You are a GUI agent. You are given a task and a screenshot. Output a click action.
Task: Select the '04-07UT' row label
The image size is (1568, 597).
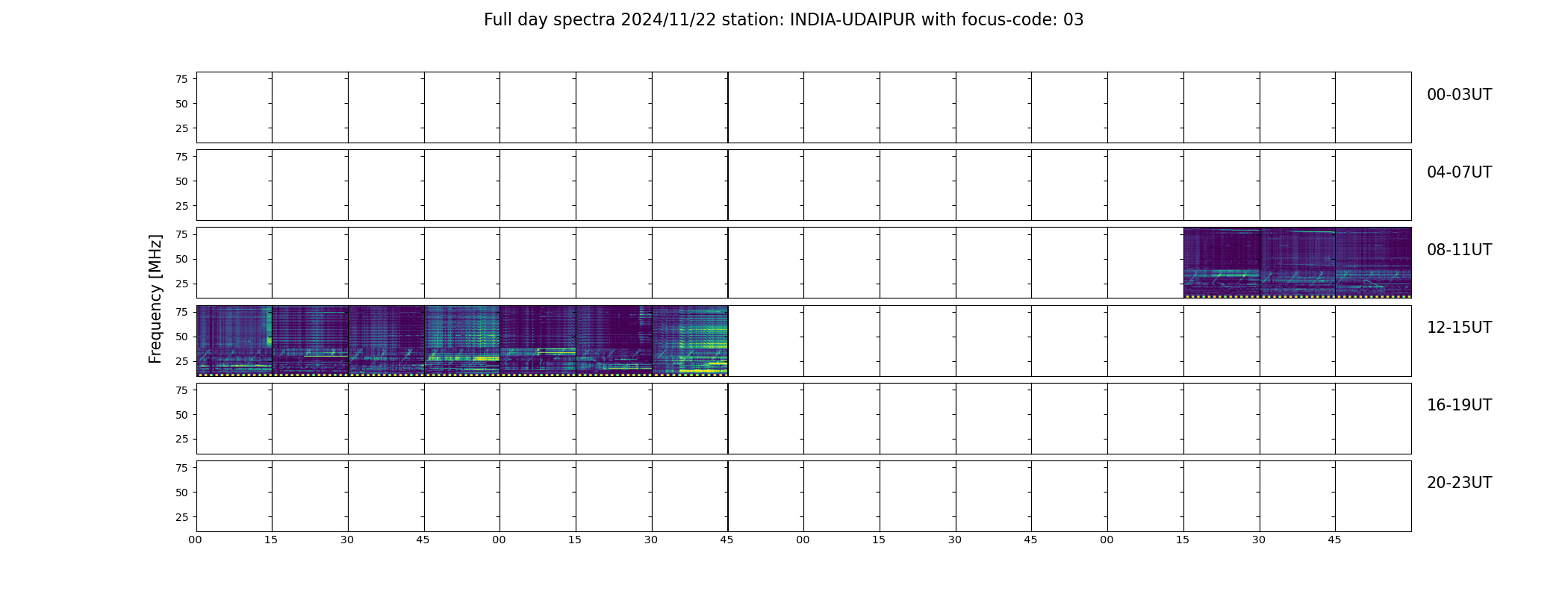(1459, 172)
